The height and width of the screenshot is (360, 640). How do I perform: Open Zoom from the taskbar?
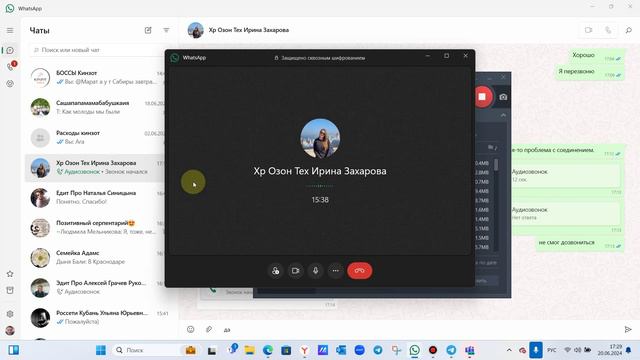point(359,350)
